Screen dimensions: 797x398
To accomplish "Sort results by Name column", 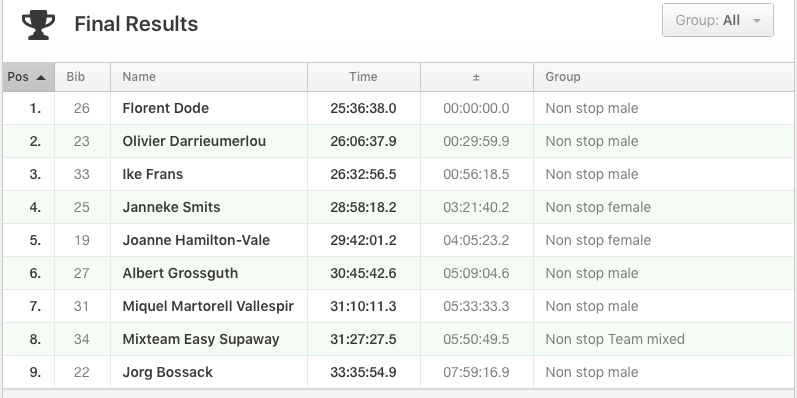I will pyautogui.click(x=209, y=77).
